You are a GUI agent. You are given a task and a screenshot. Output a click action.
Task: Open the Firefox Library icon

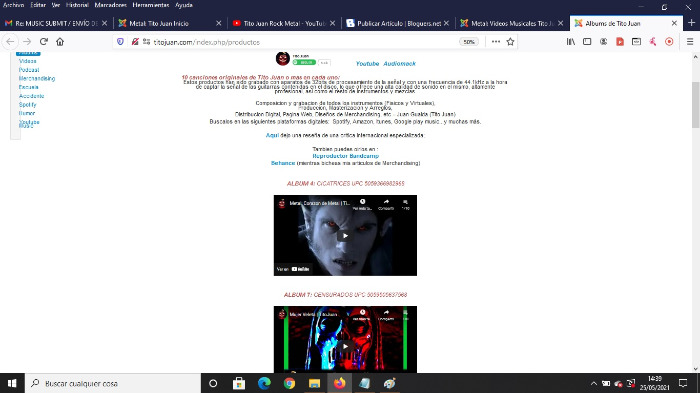tap(571, 42)
